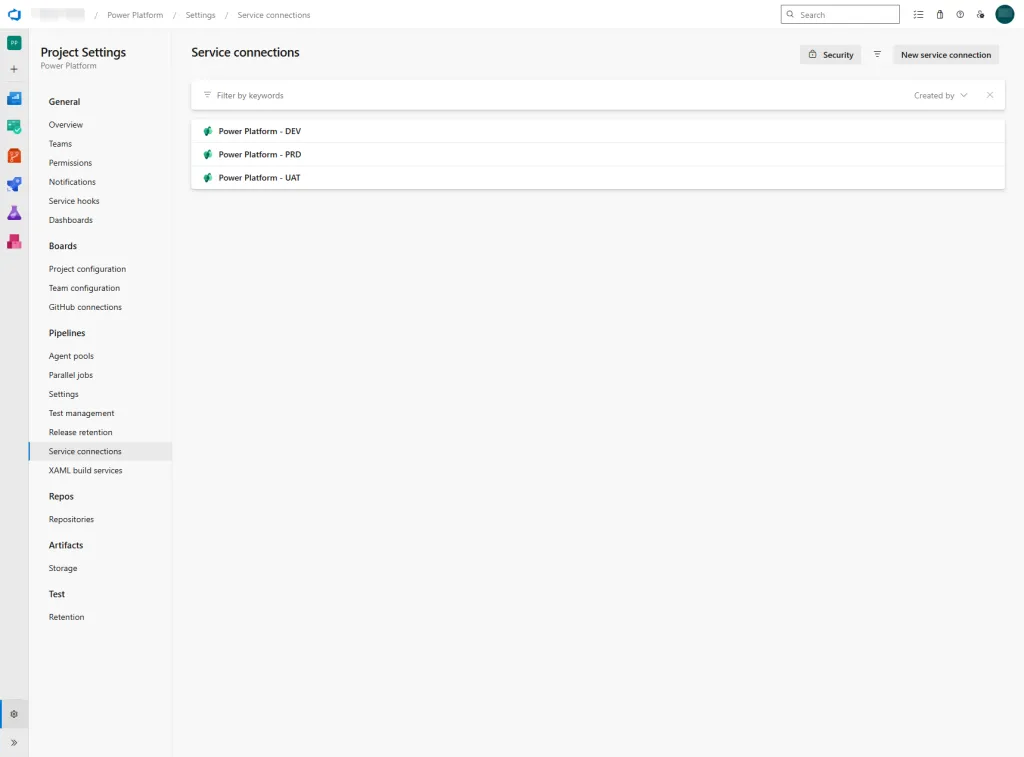Open Power Platform - PRD connection

259,155
